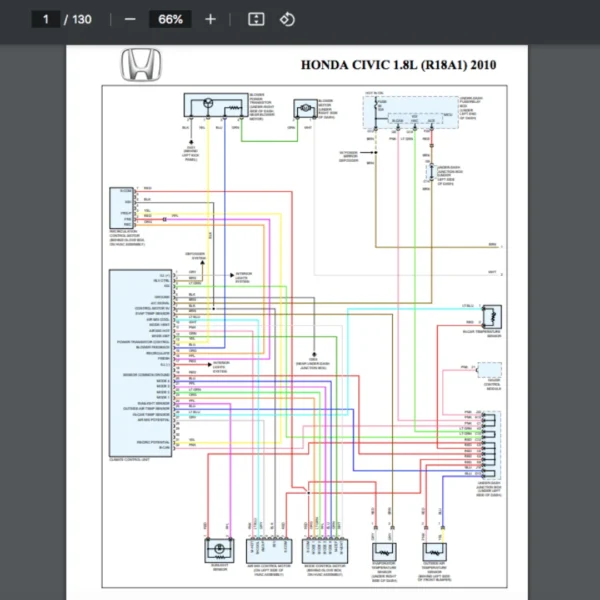This screenshot has height=600, width=600.
Task: Click the zoom out minus button
Action: [x=130, y=19]
